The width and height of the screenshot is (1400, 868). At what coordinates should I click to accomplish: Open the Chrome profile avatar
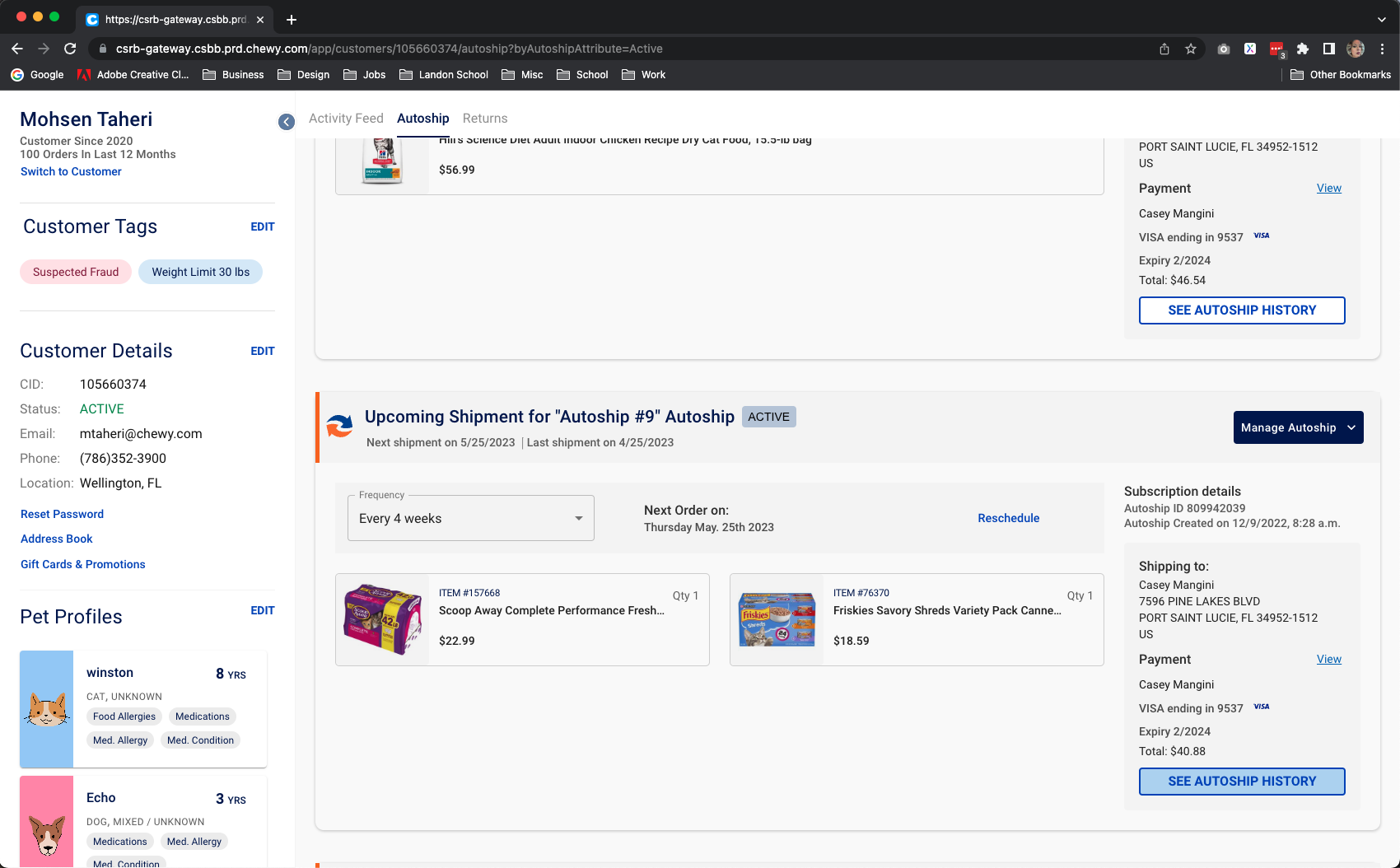tap(1356, 49)
